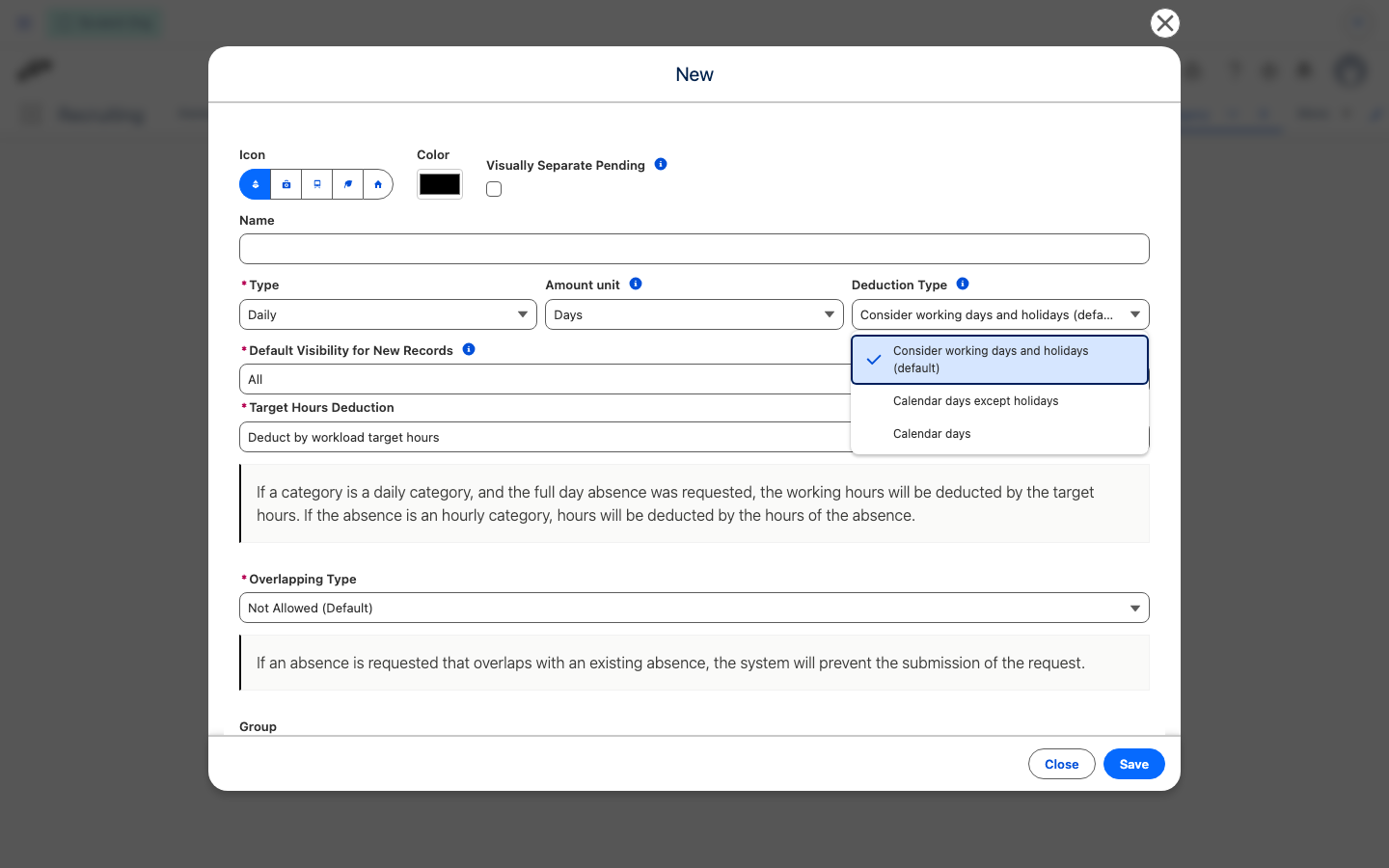The image size is (1389, 868).
Task: Show info tooltip for Deduction Type
Action: pos(963,284)
